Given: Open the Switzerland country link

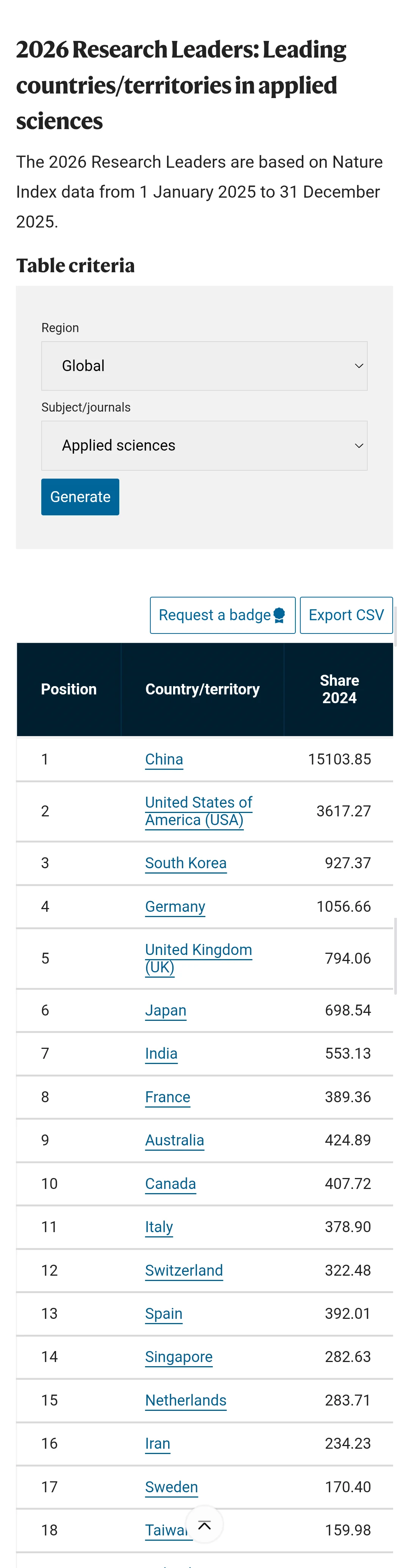Looking at the screenshot, I should (x=184, y=1270).
